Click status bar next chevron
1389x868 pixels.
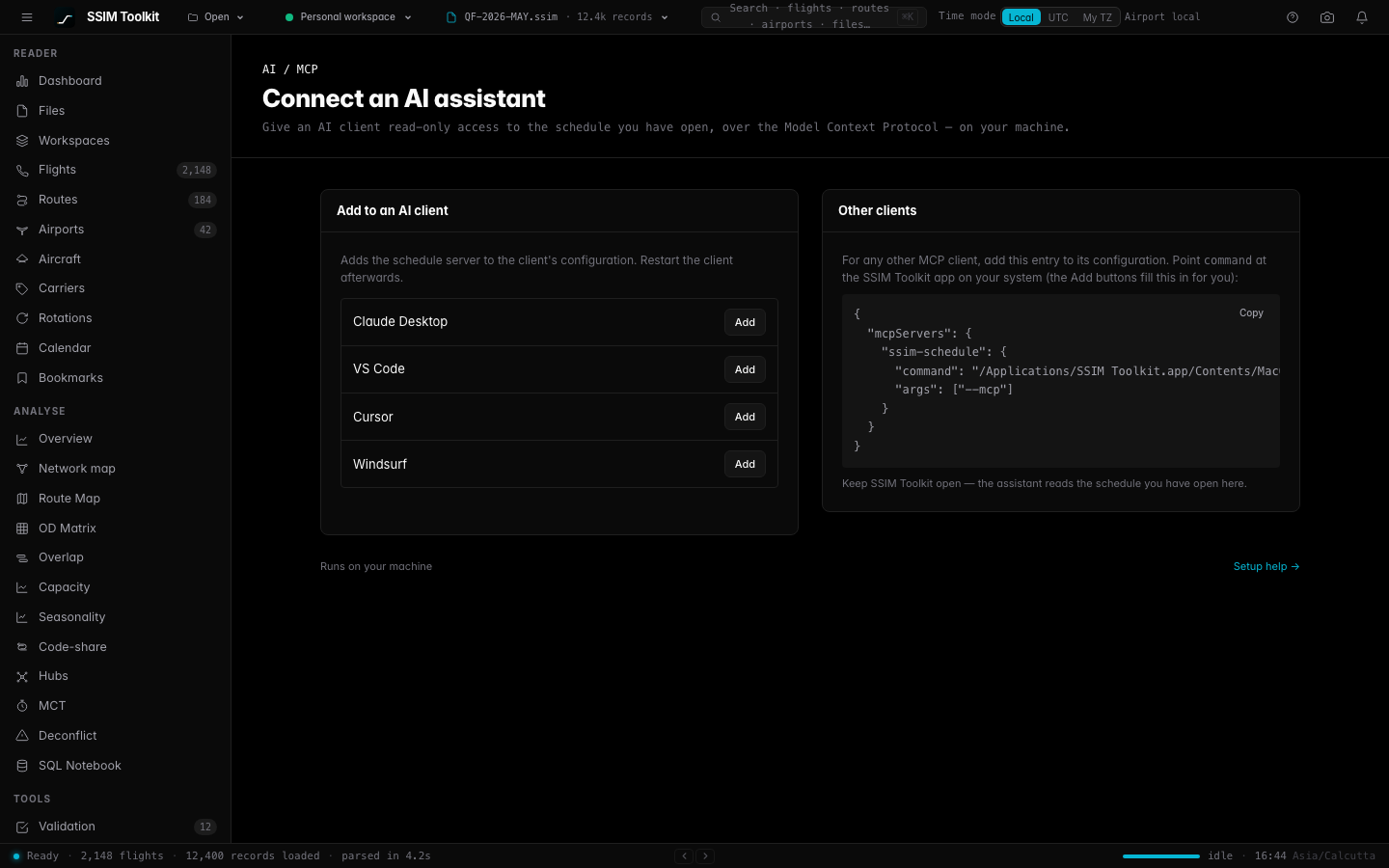(704, 855)
